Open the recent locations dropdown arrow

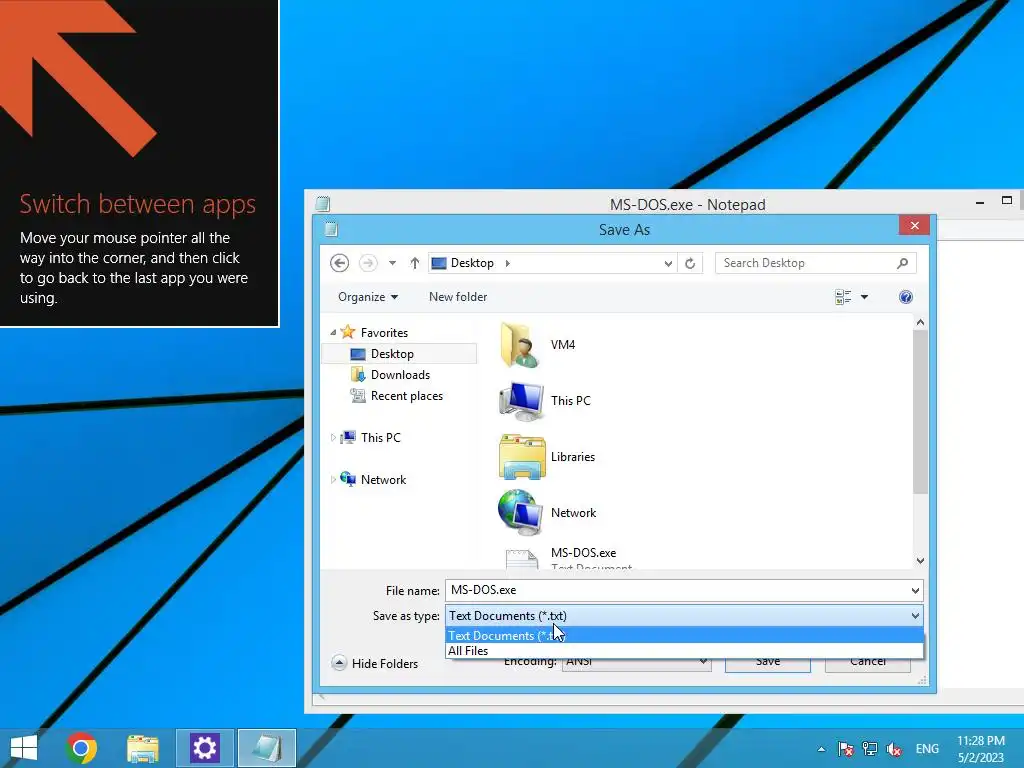[392, 263]
